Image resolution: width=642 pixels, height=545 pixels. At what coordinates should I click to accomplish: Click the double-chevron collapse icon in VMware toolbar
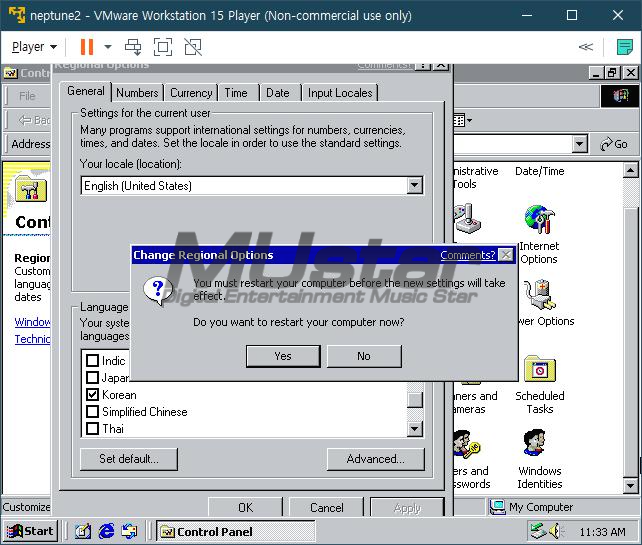[x=585, y=47]
